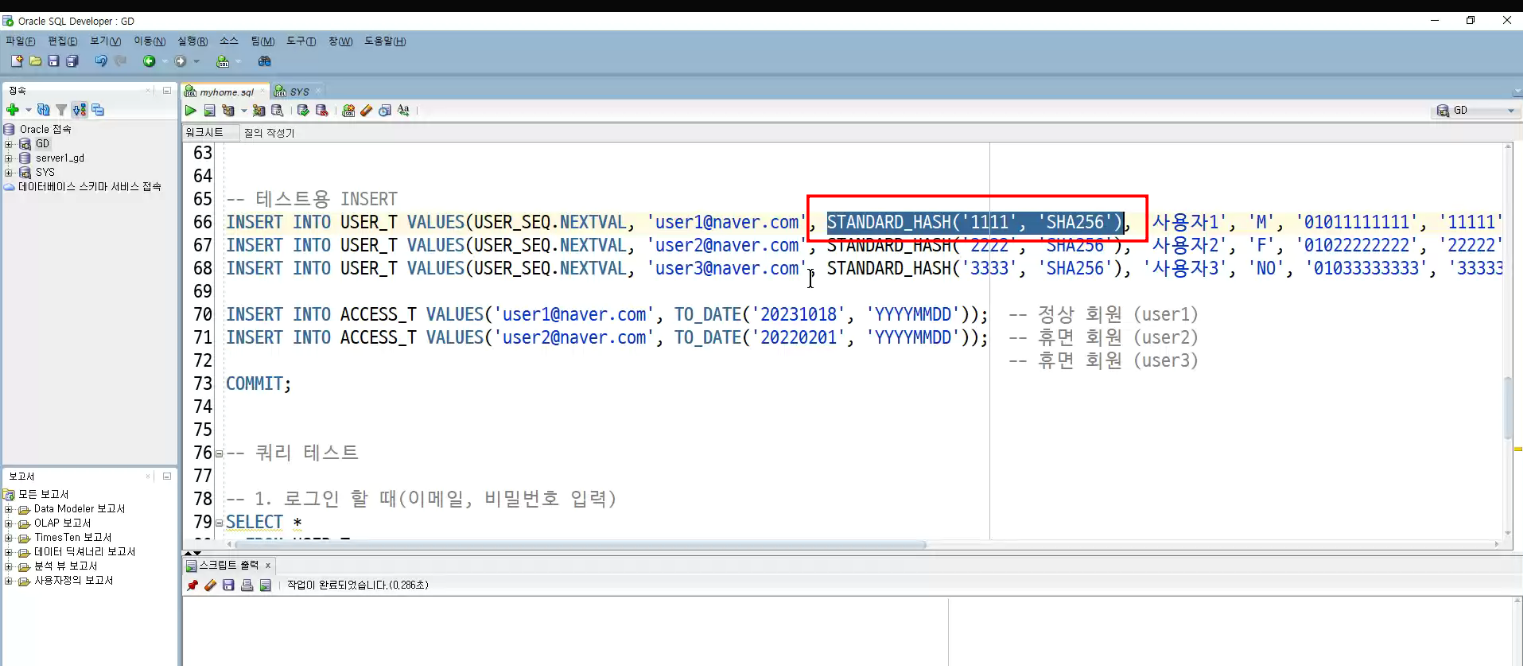
Task: Click the eraser Clear icon in worksheet toolbar
Action: pyautogui.click(x=366, y=110)
